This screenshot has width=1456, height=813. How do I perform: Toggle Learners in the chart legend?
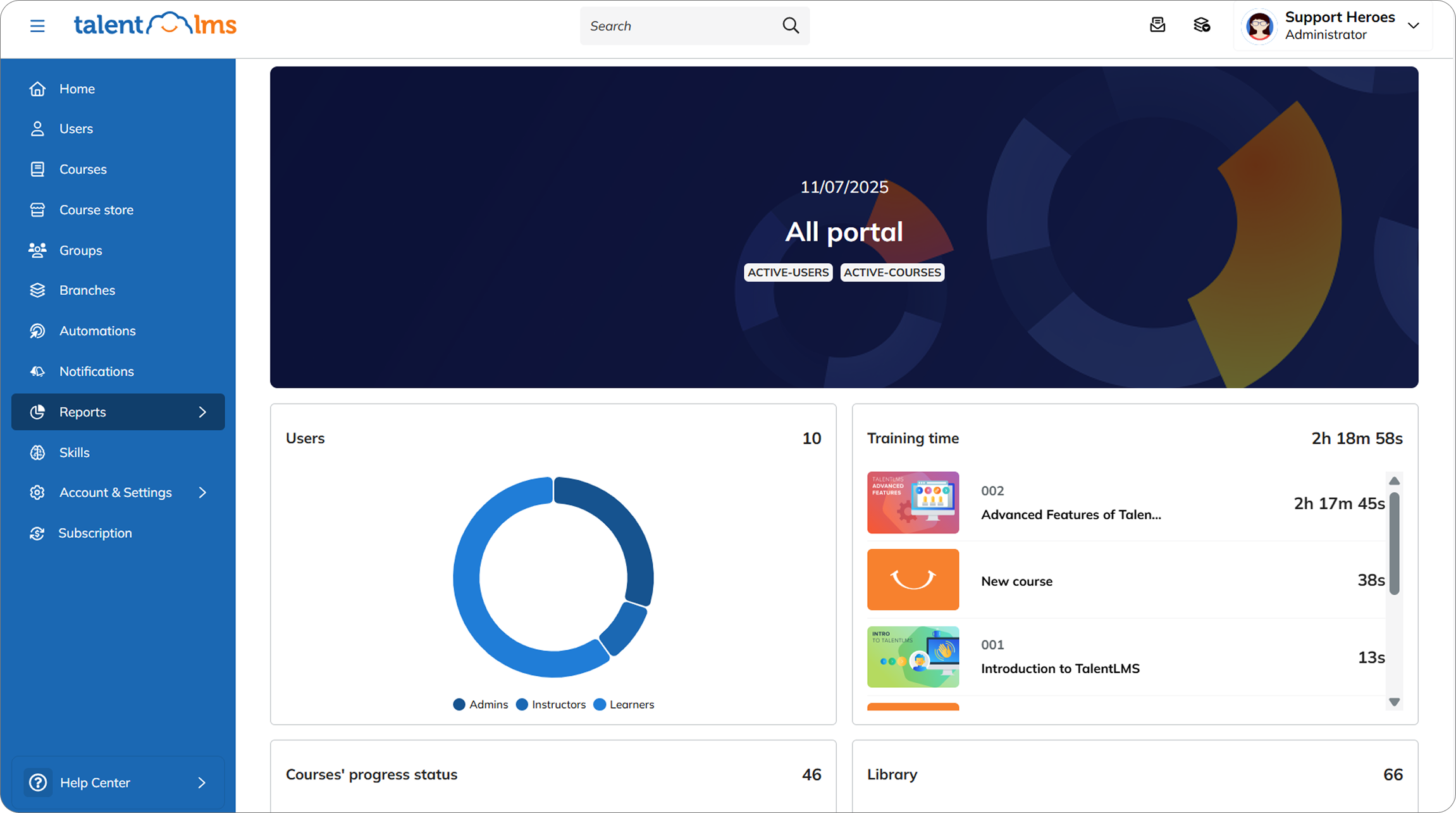pyautogui.click(x=624, y=704)
